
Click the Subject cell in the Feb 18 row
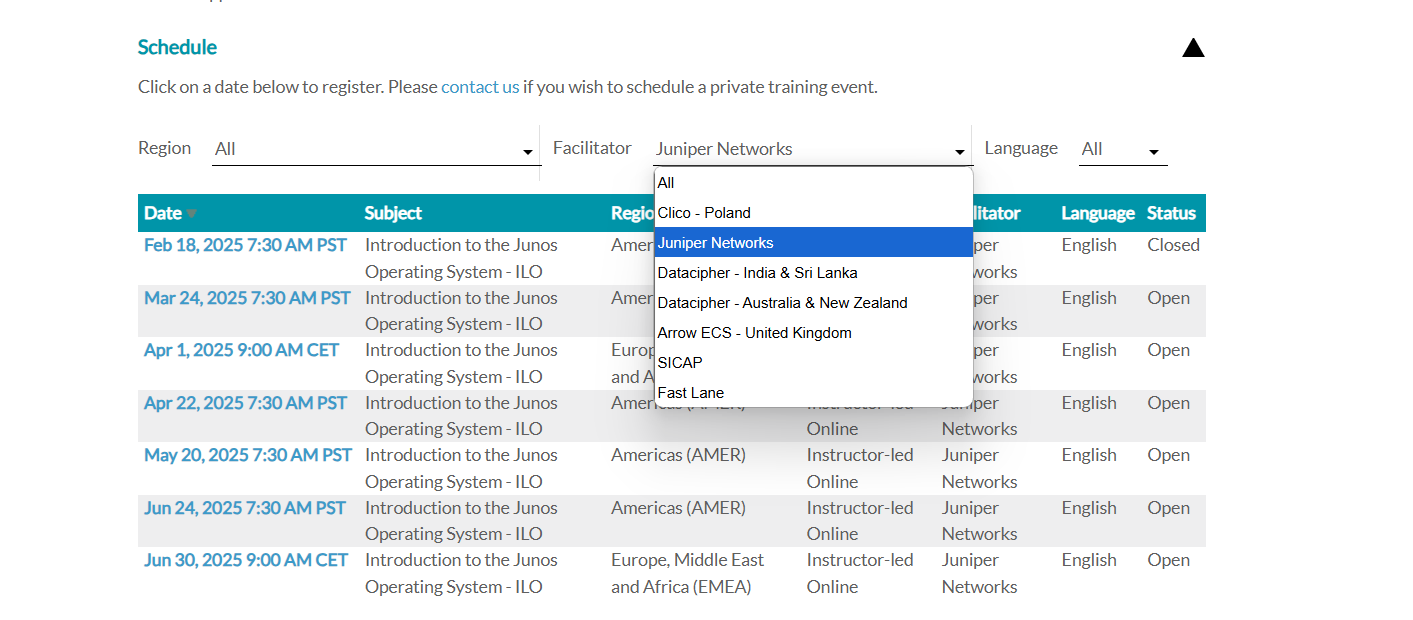[461, 258]
